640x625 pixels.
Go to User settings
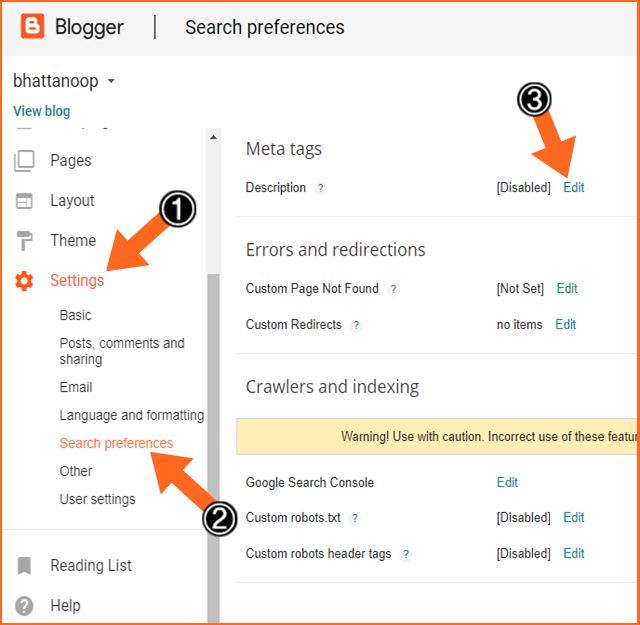pyautogui.click(x=97, y=499)
